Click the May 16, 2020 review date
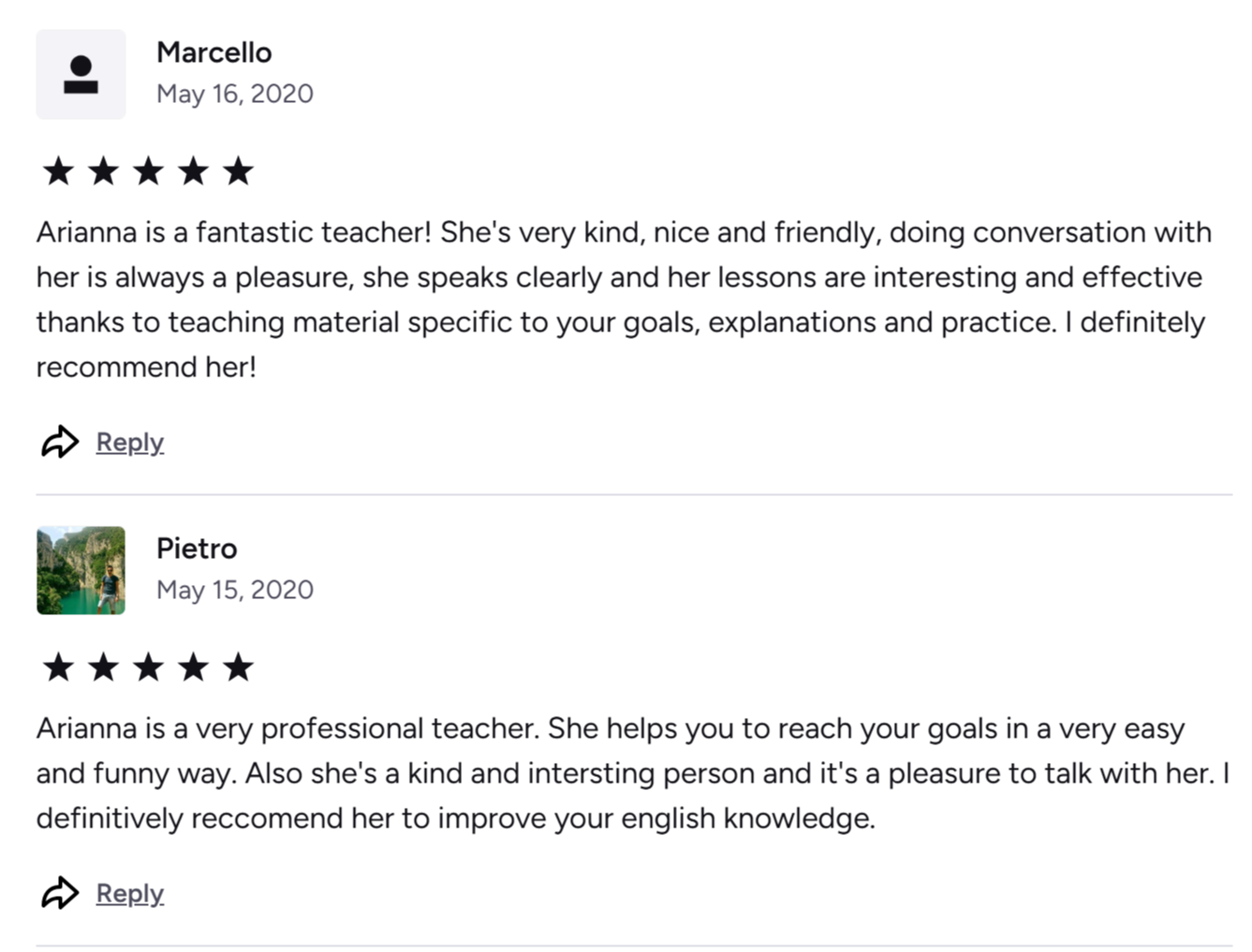The height and width of the screenshot is (952, 1252). click(x=234, y=94)
